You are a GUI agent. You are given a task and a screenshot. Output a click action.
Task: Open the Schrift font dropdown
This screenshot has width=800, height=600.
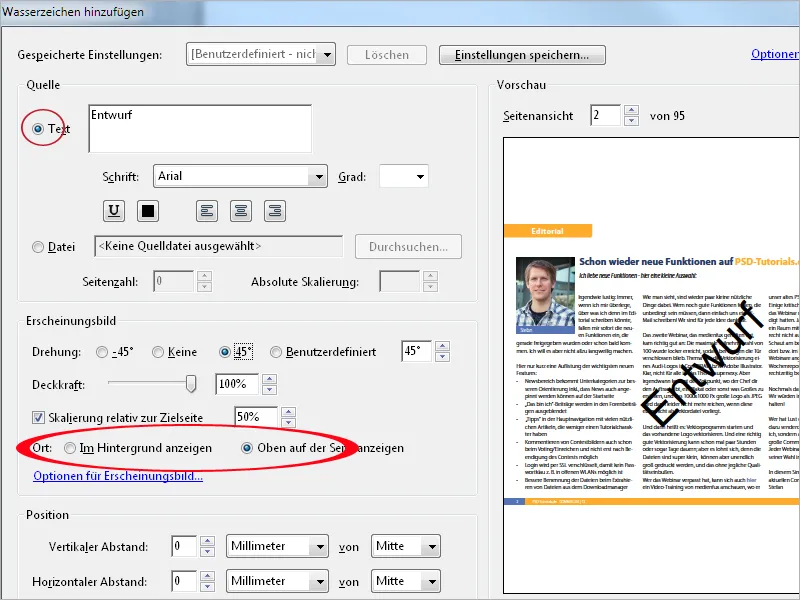[x=240, y=177]
